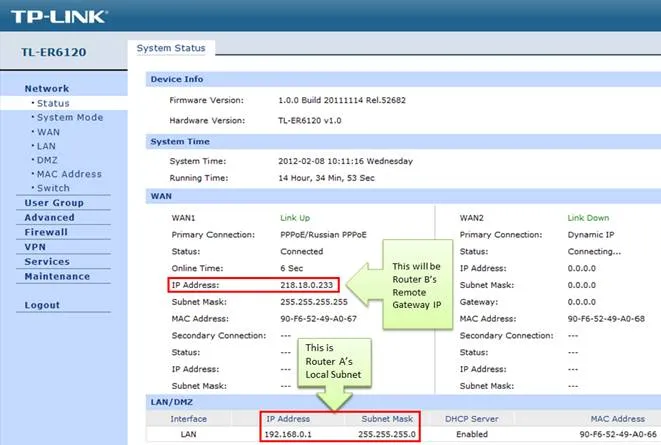Open the System Mode page

click(69, 117)
